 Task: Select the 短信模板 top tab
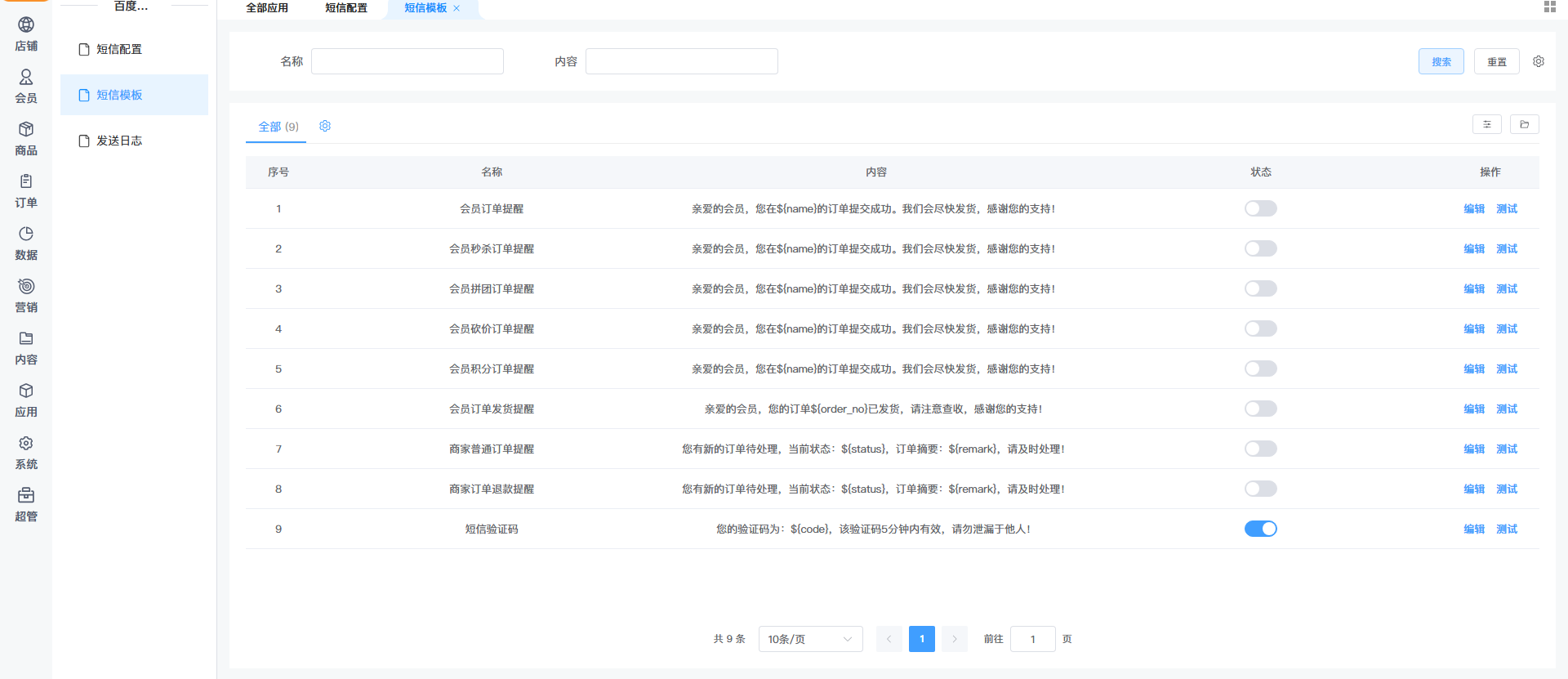425,8
